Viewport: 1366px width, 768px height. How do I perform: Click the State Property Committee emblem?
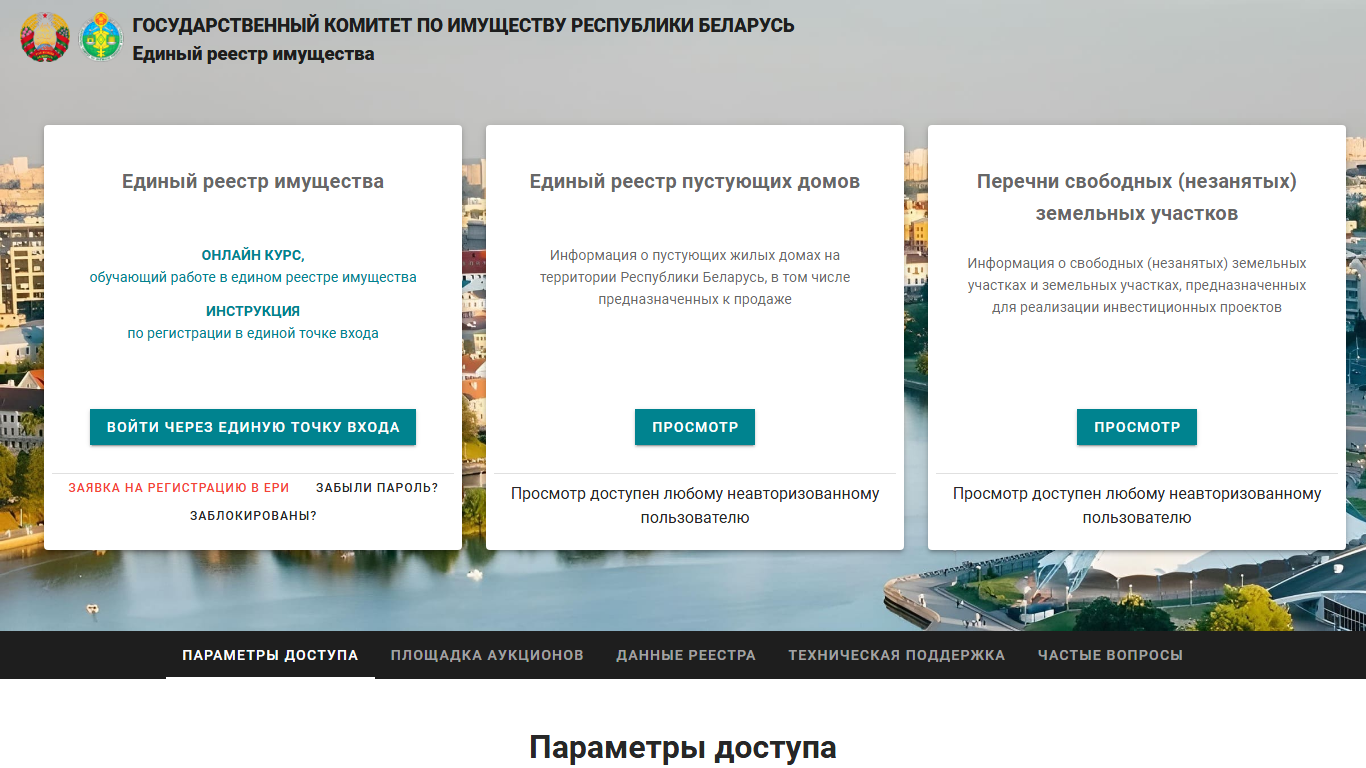point(100,36)
